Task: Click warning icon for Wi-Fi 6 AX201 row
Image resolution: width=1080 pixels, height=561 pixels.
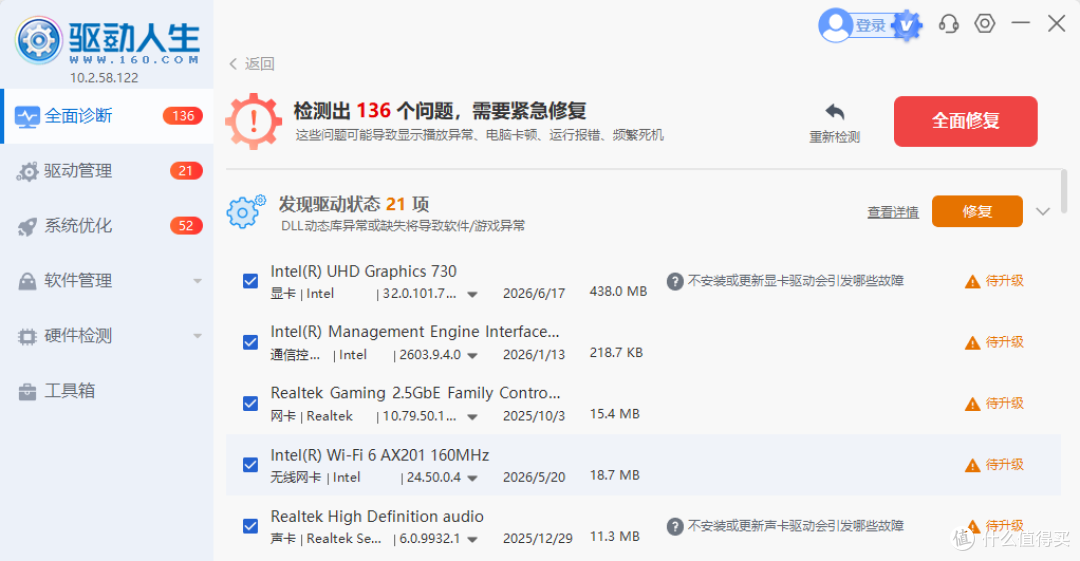Action: coord(973,466)
